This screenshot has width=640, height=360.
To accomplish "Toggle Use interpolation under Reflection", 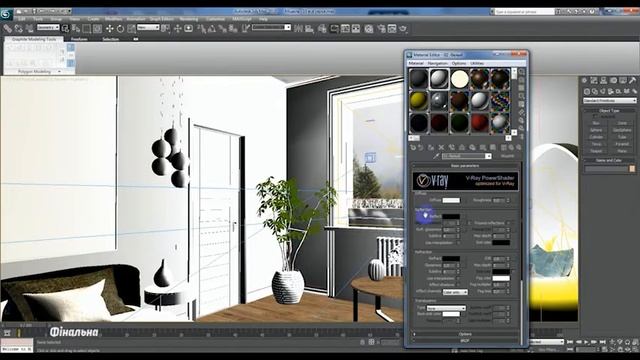I will click(458, 243).
